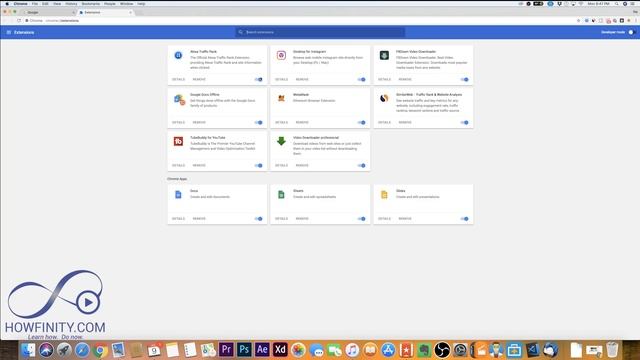Click the Google Docs Offline extension icon

point(179,99)
